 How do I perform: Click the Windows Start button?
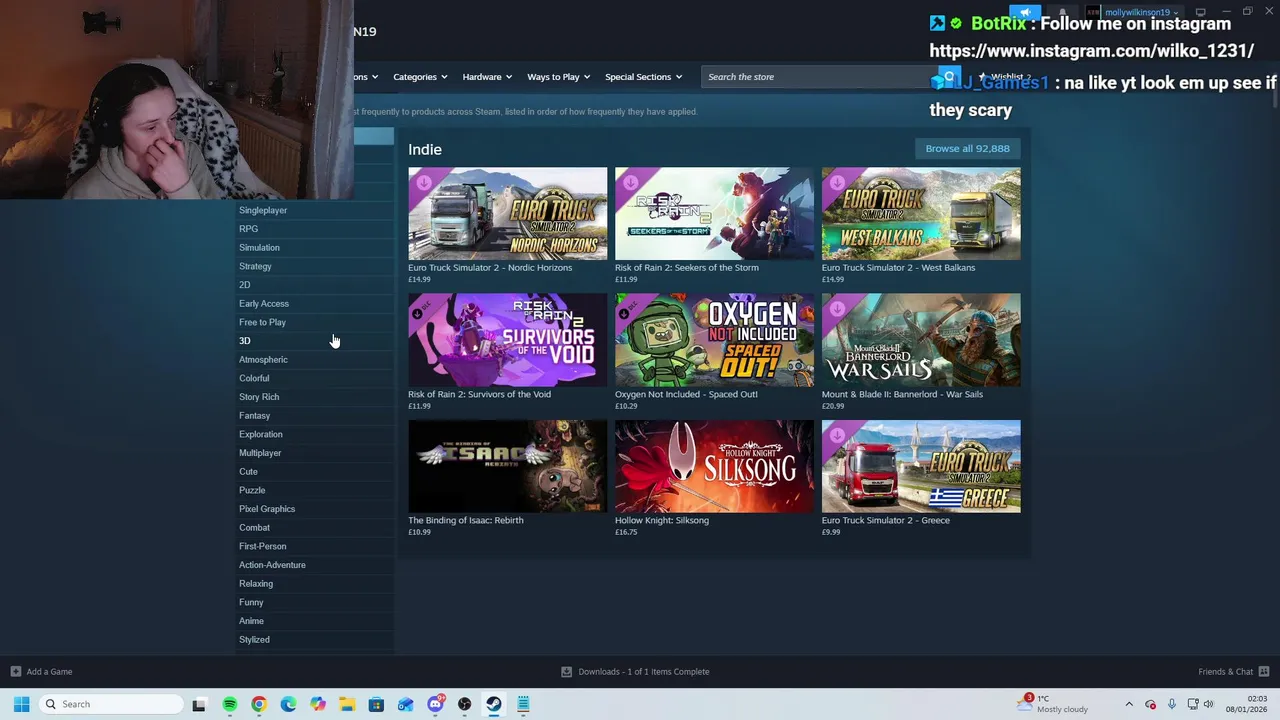[21, 704]
